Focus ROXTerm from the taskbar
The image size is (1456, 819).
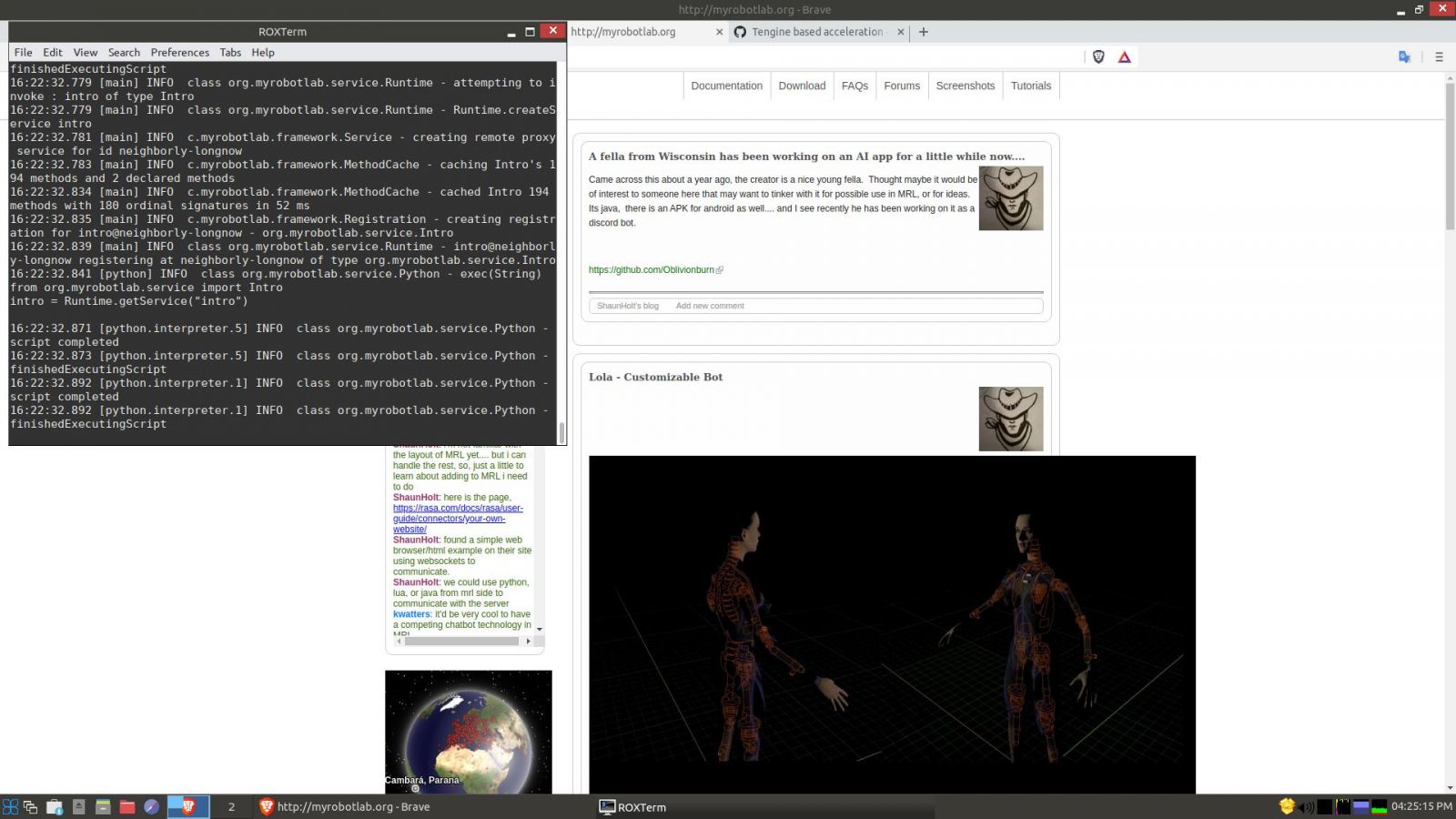pyautogui.click(x=764, y=806)
